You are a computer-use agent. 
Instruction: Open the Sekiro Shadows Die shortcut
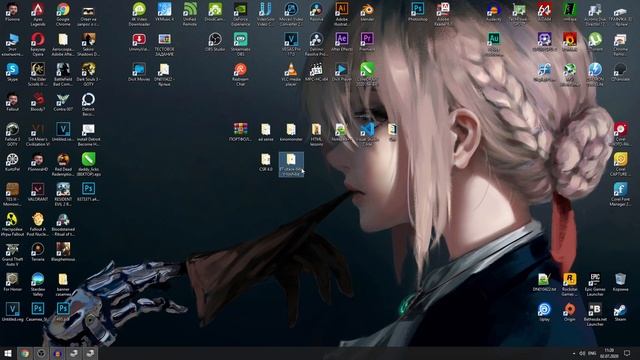[x=88, y=44]
